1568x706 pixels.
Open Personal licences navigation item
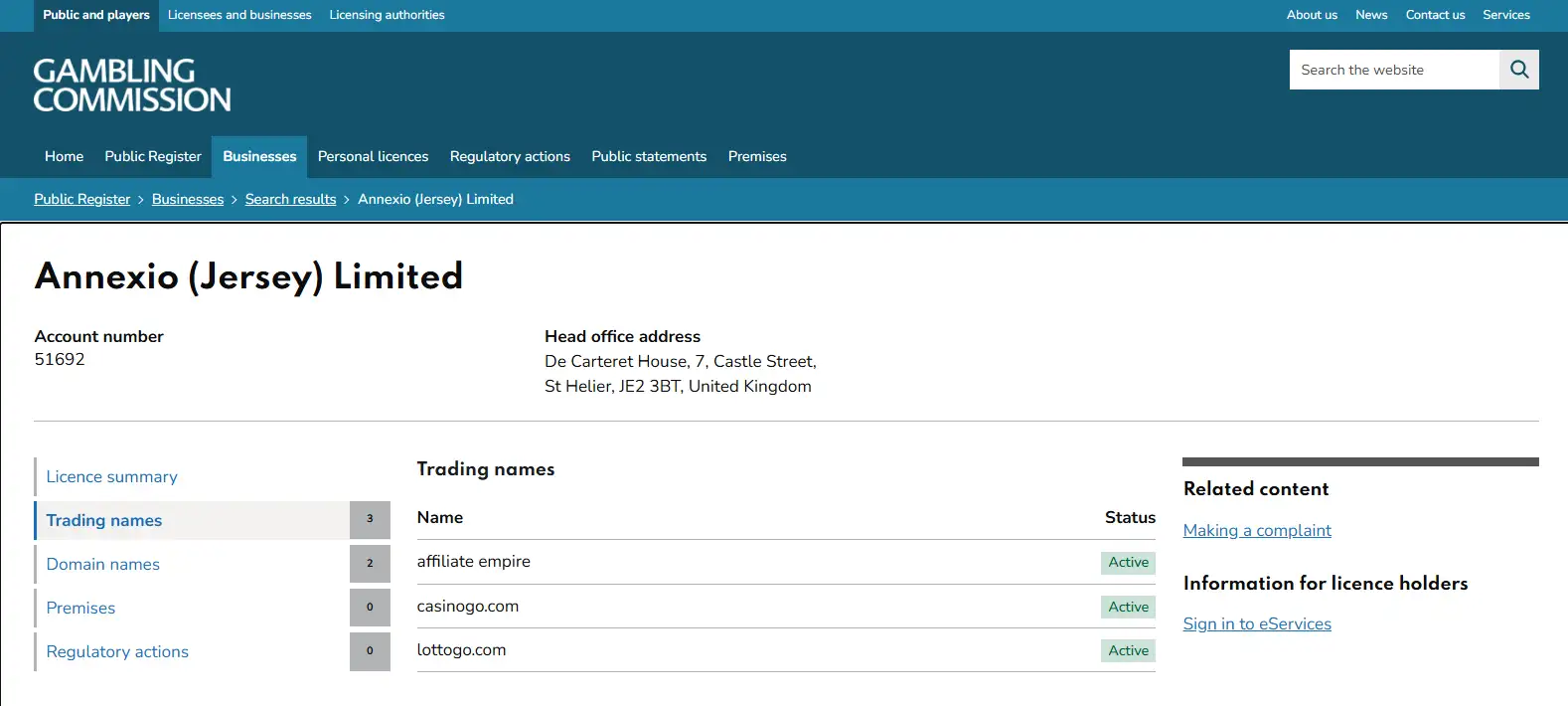[373, 156]
